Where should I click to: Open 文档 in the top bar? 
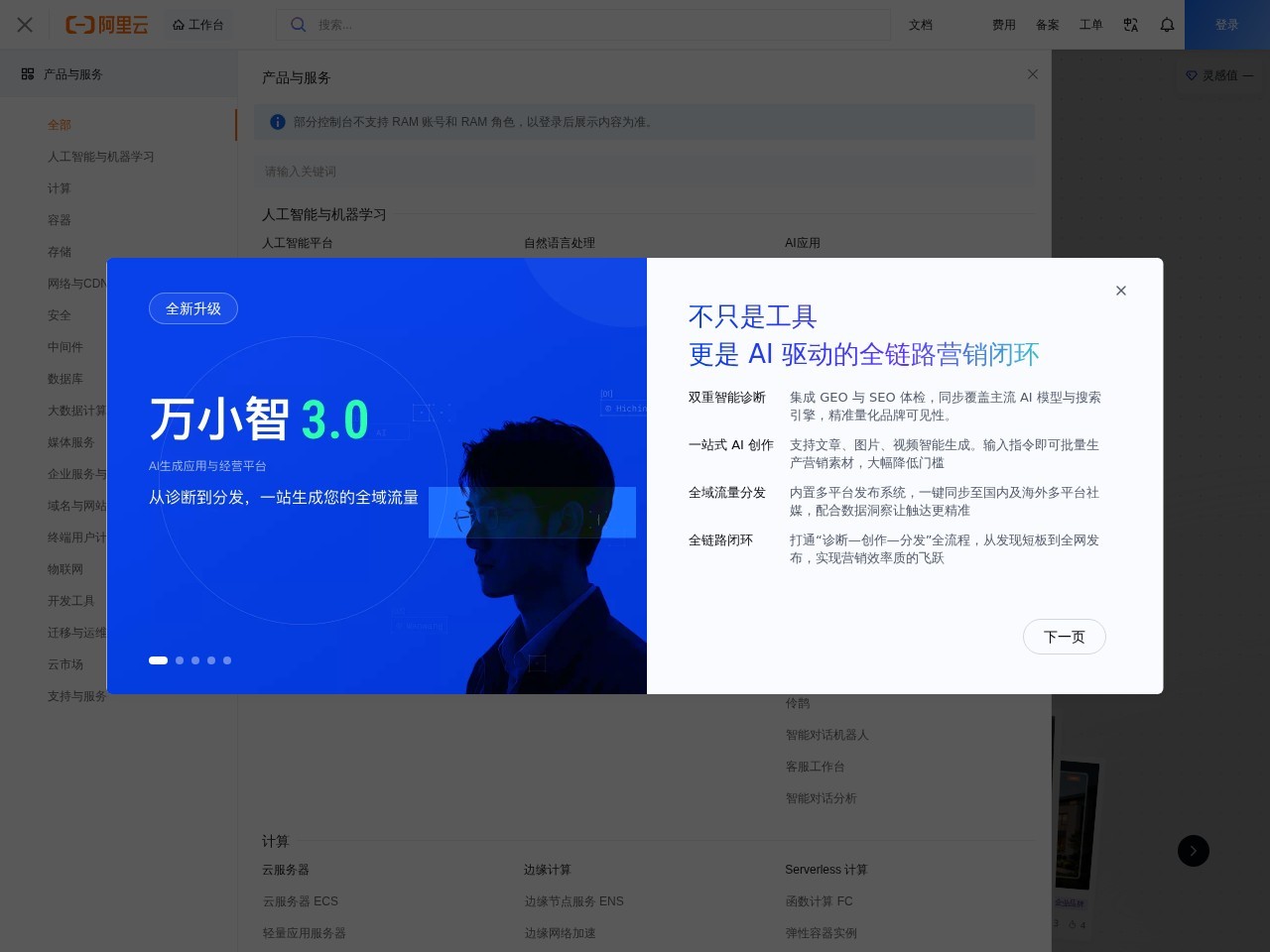(x=921, y=25)
